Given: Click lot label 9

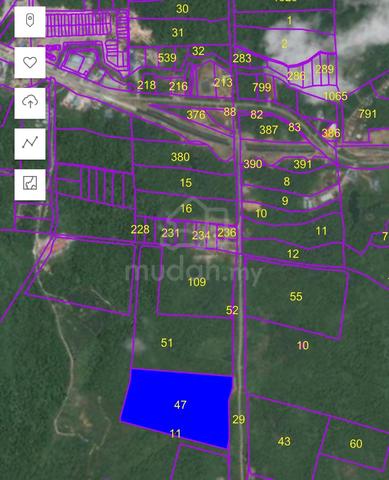Looking at the screenshot, I should pos(285,201).
